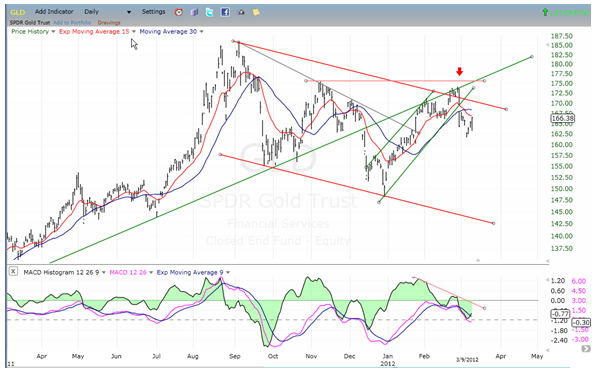Select the MACD pink trendline's right end handle

point(484,308)
